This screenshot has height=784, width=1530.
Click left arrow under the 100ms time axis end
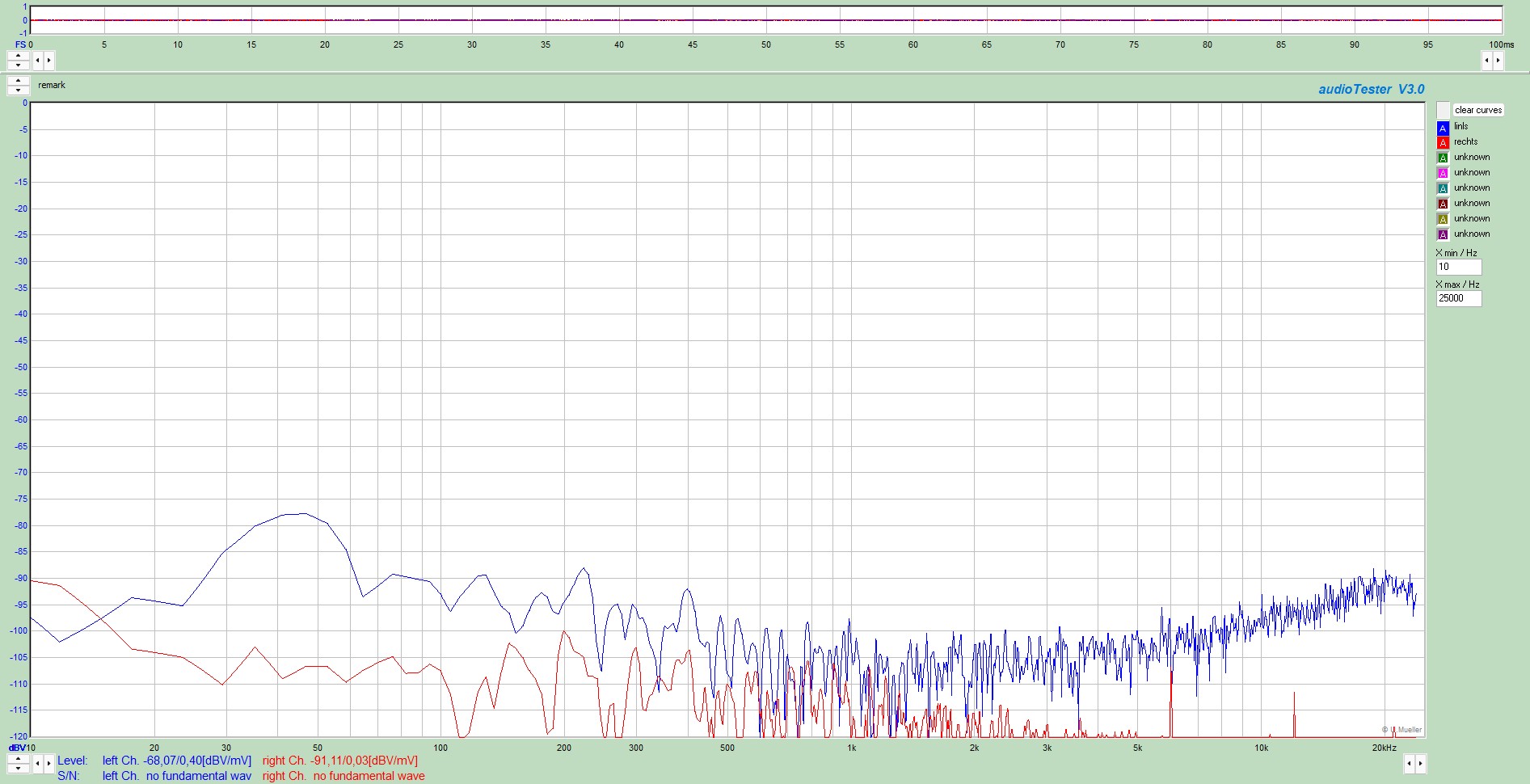(1486, 60)
